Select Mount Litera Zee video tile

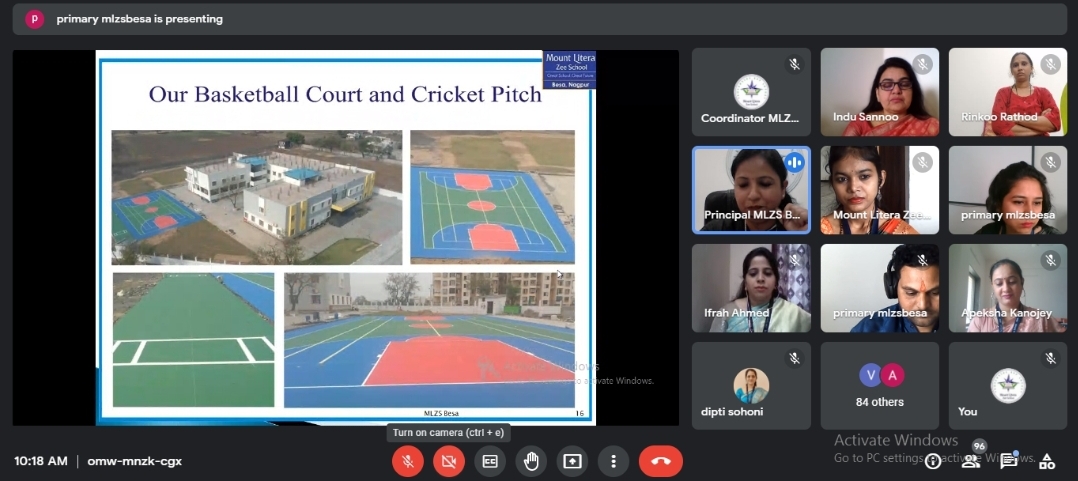(x=879, y=190)
